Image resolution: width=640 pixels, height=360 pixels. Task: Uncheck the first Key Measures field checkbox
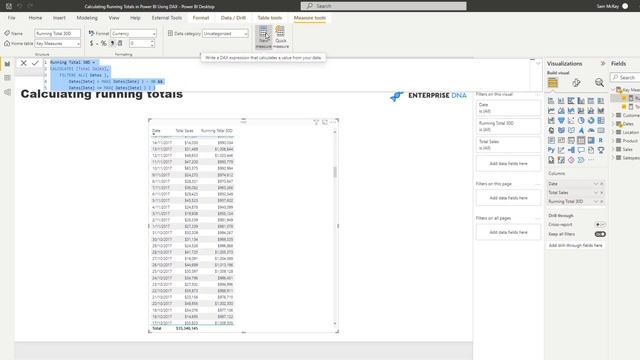point(624,98)
